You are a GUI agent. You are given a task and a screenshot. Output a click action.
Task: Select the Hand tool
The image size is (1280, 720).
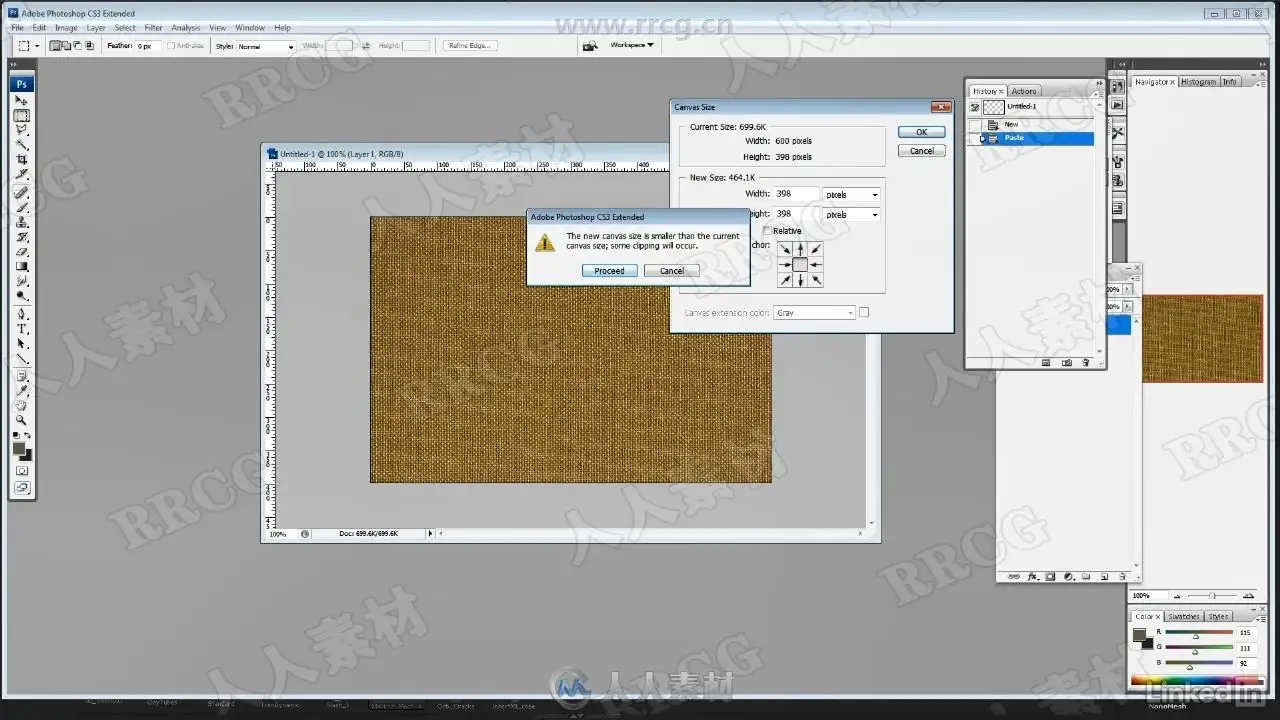[22, 406]
